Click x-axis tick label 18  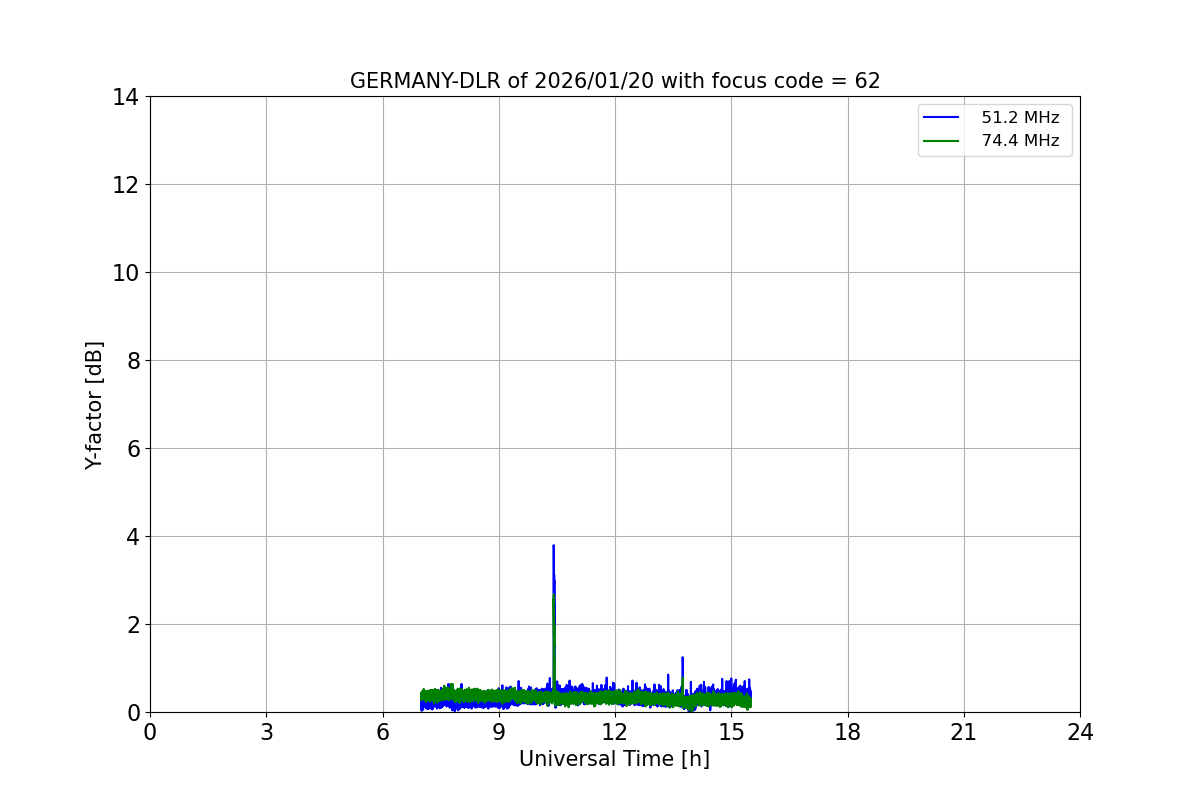pos(848,732)
